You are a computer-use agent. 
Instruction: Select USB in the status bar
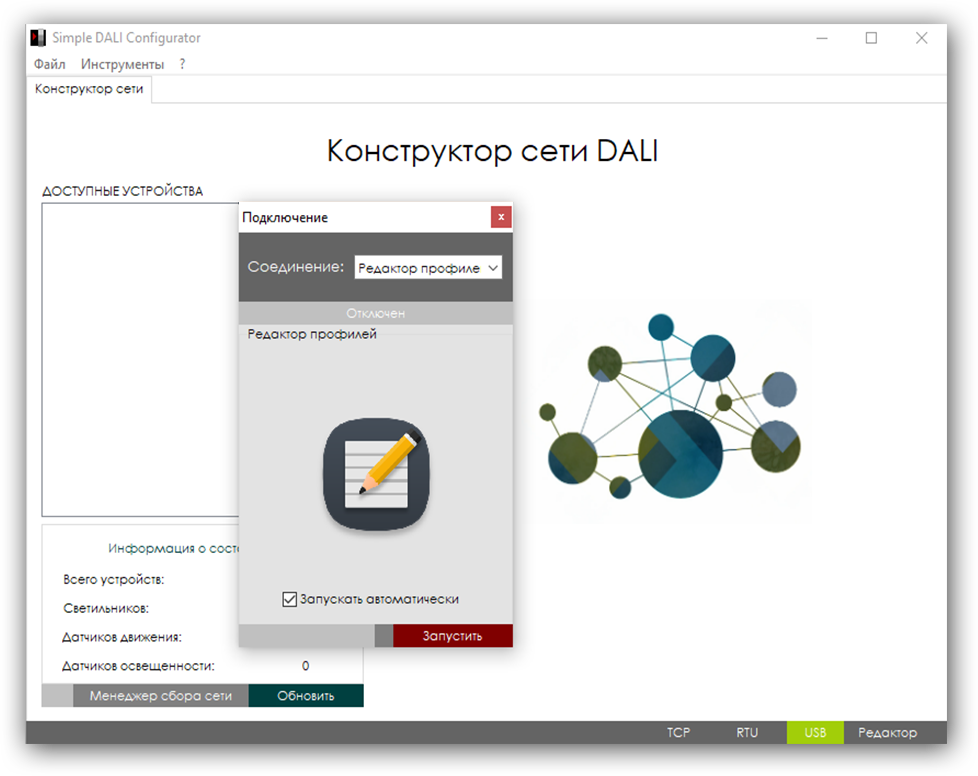[815, 732]
